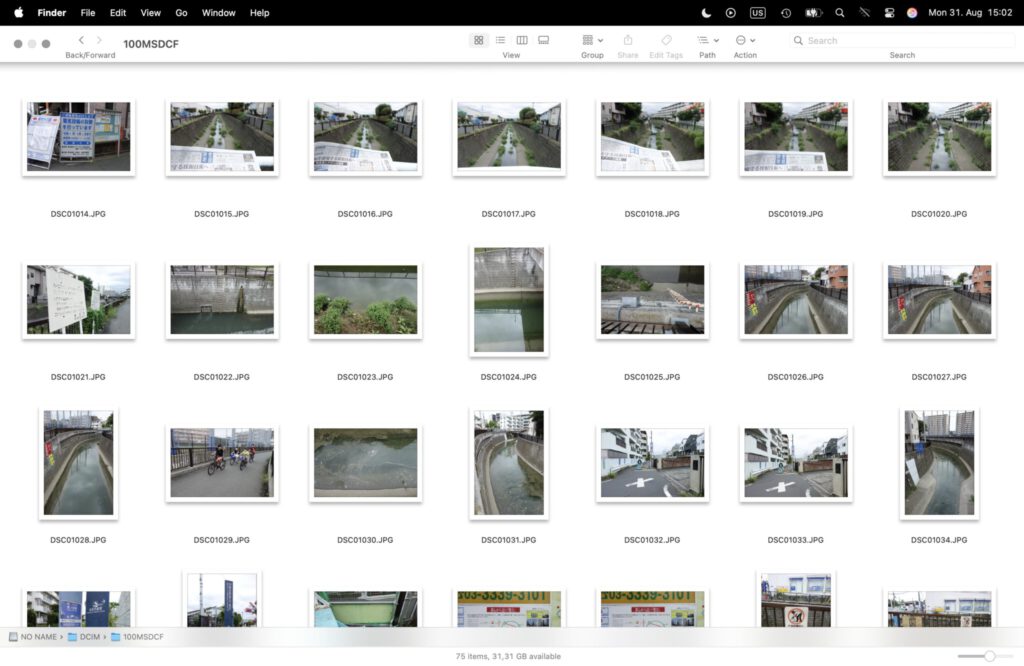The width and height of the screenshot is (1024, 666).
Task: Select thumbnail DSC01023.JPG
Action: pos(366,300)
